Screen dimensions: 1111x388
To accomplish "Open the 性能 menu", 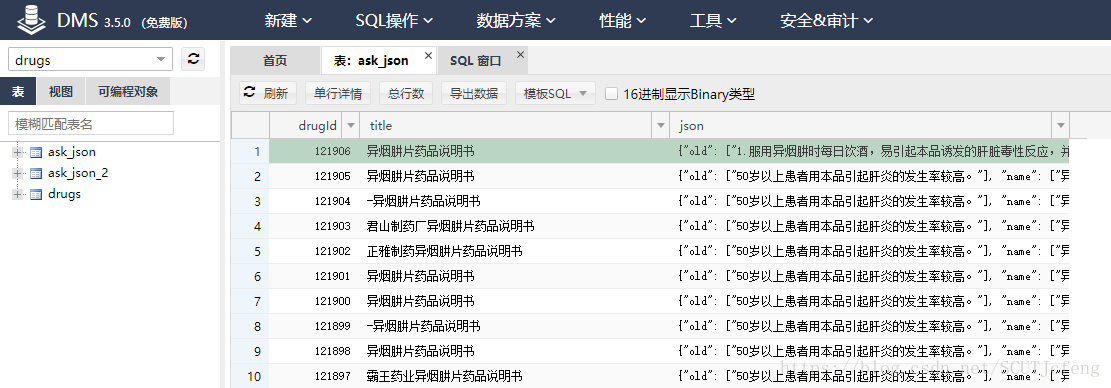I will pos(623,21).
